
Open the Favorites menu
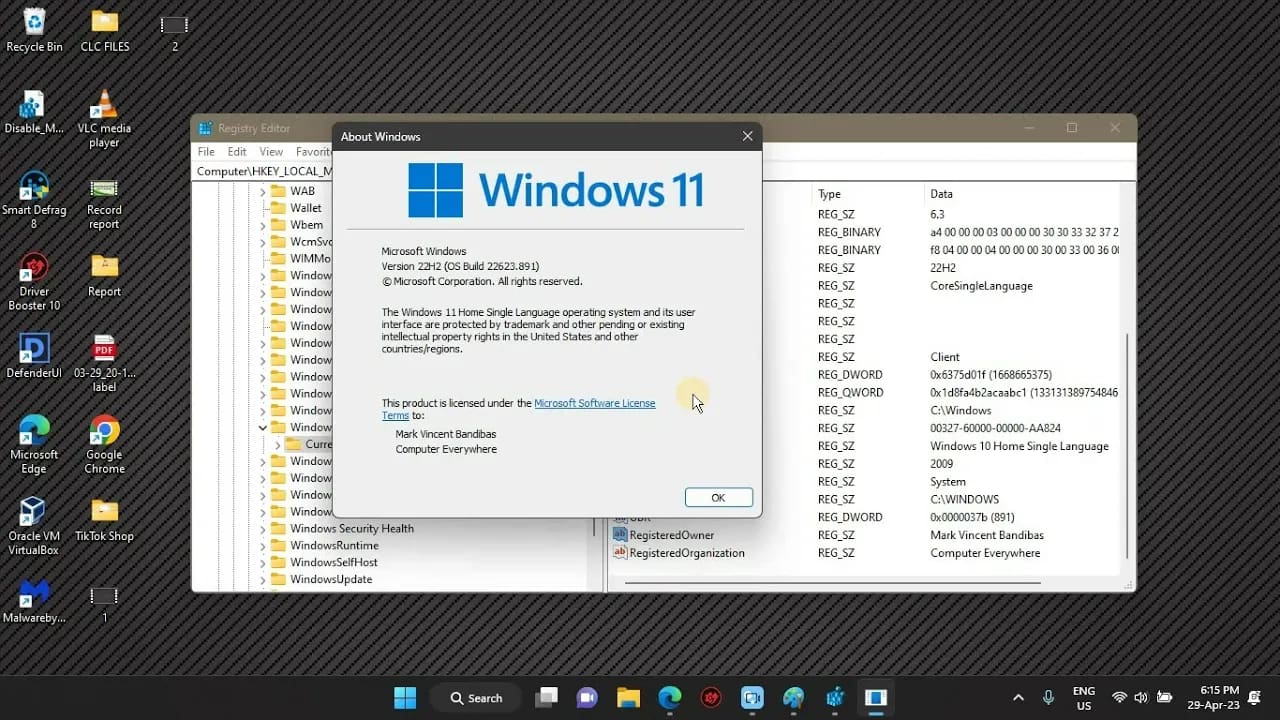(x=314, y=151)
